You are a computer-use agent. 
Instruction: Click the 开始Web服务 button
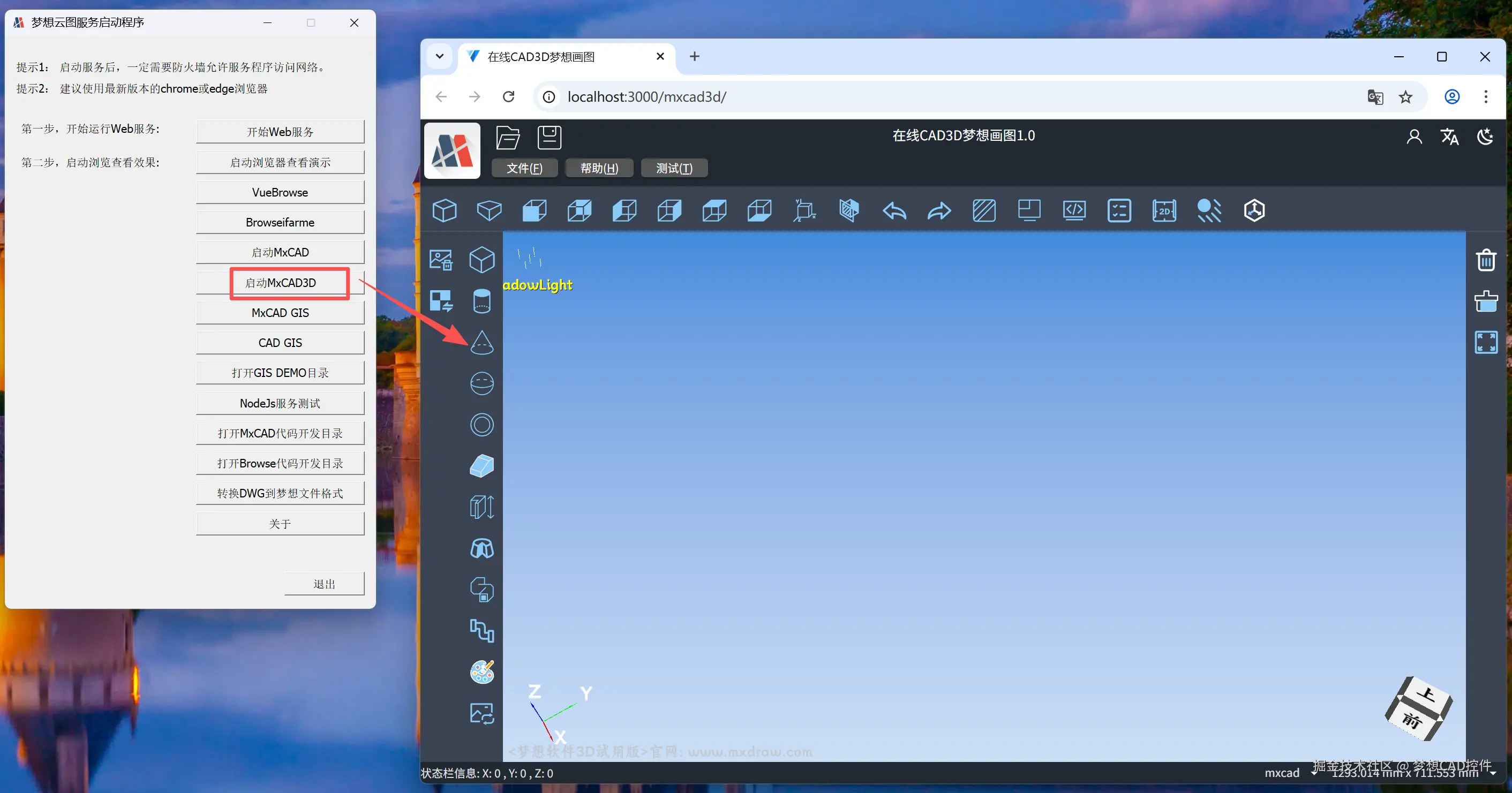pos(280,132)
